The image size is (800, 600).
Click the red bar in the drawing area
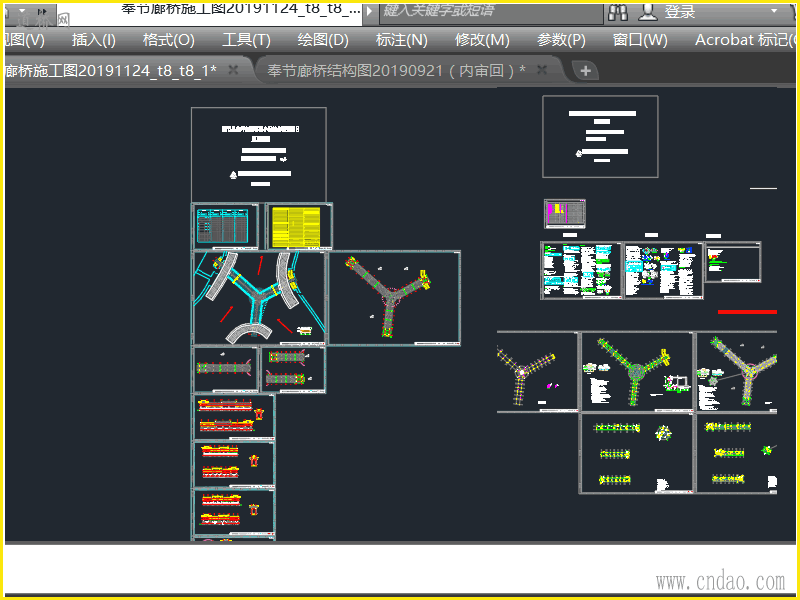tap(747, 312)
